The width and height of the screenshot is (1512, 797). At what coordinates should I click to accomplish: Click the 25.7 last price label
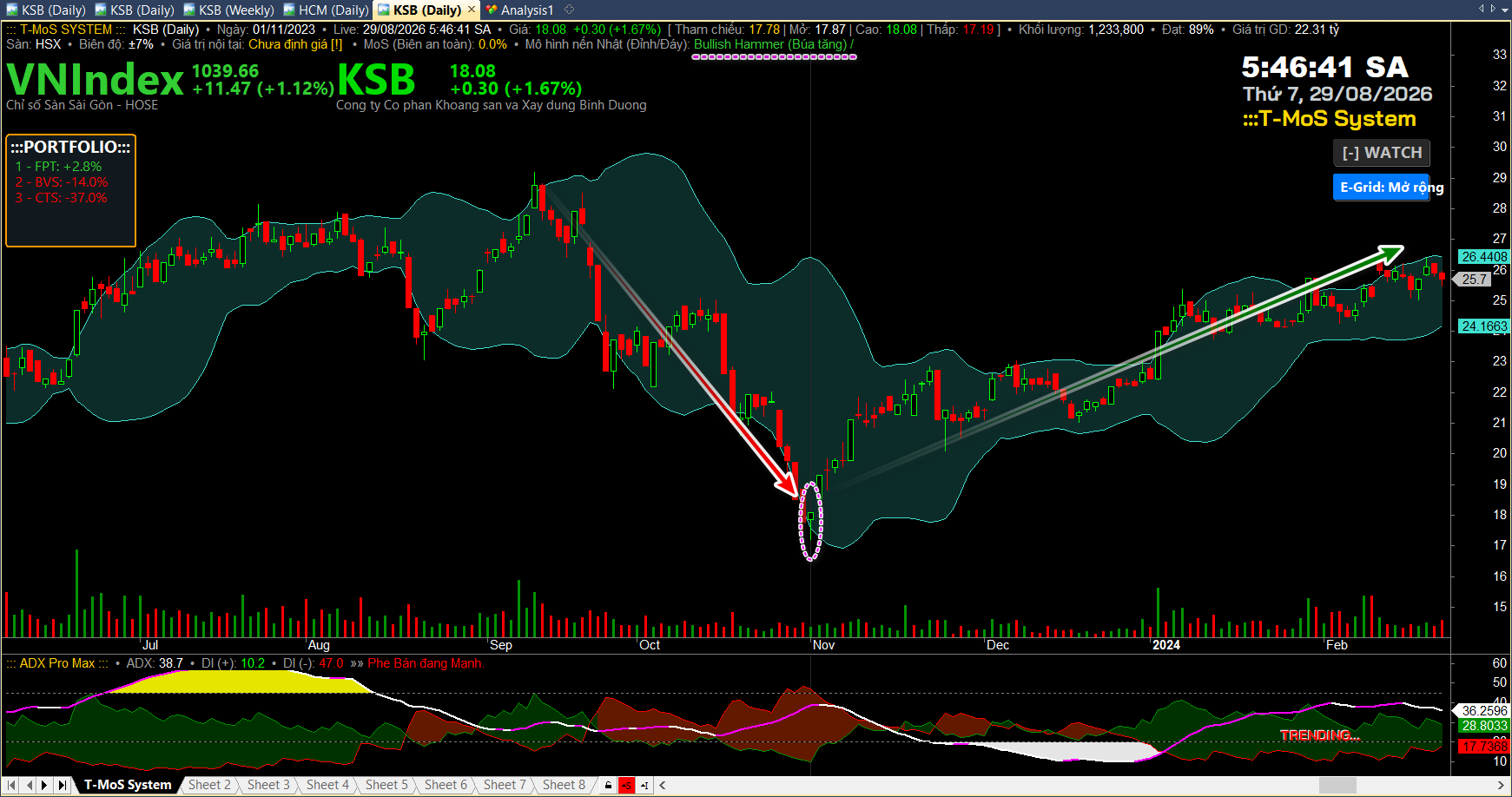[x=1474, y=280]
